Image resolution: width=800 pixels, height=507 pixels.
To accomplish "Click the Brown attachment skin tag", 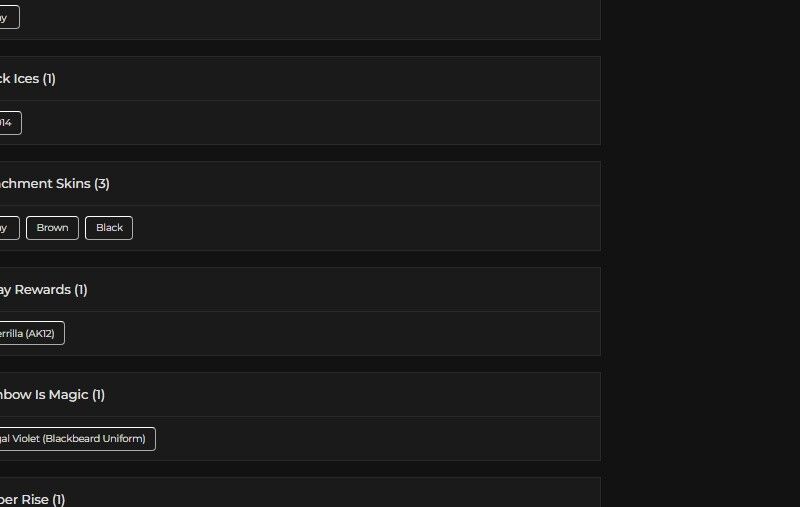I will coord(52,228).
